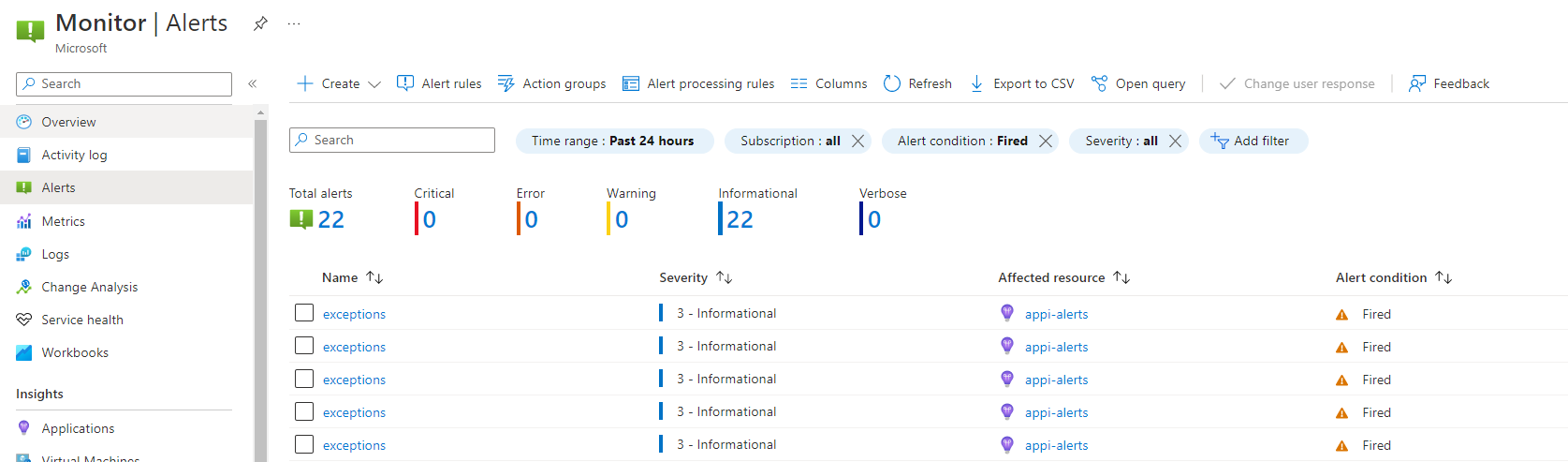The height and width of the screenshot is (462, 1568).
Task: Check the first exceptions alert checkbox
Action: coord(304,313)
